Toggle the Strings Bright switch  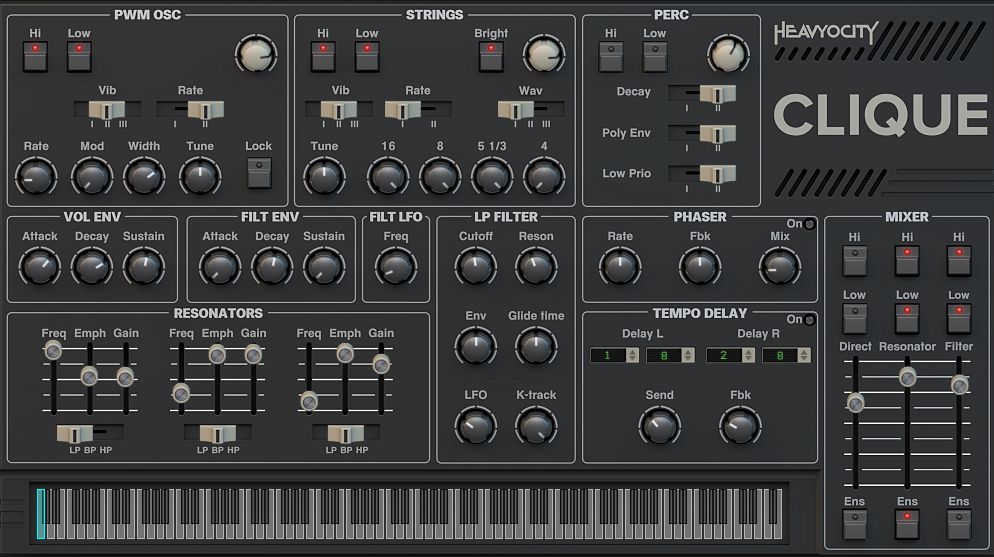tap(491, 56)
